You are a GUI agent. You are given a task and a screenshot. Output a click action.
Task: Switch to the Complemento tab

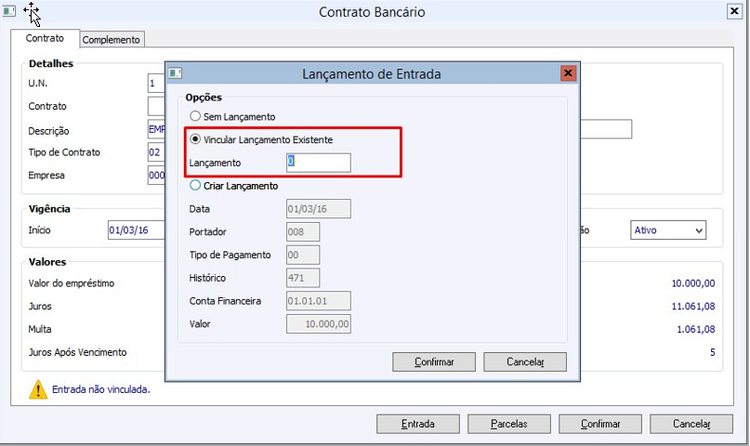[x=111, y=40]
